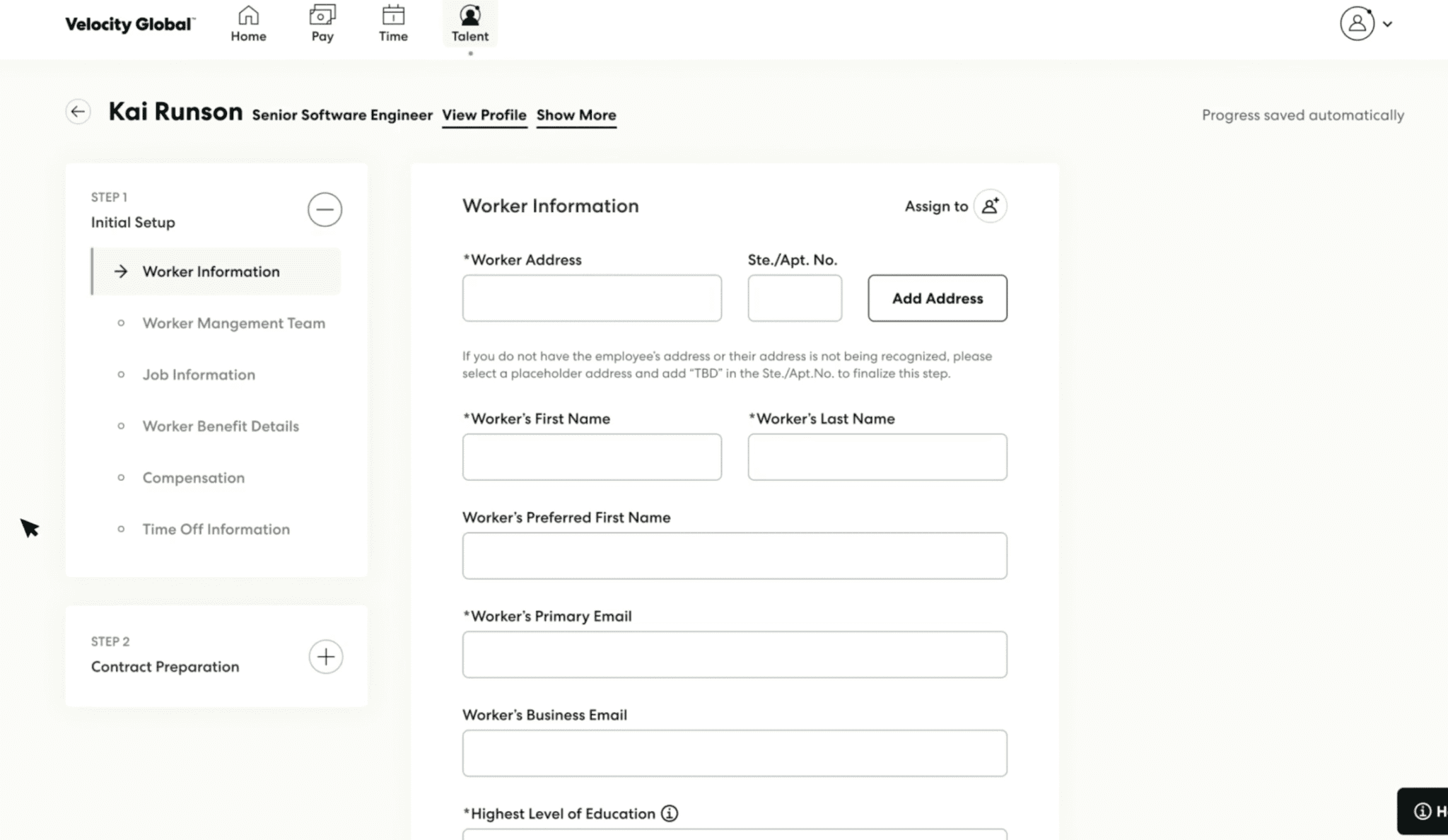Click the Assign to person icon
Image resolution: width=1448 pixels, height=840 pixels.
click(x=990, y=206)
